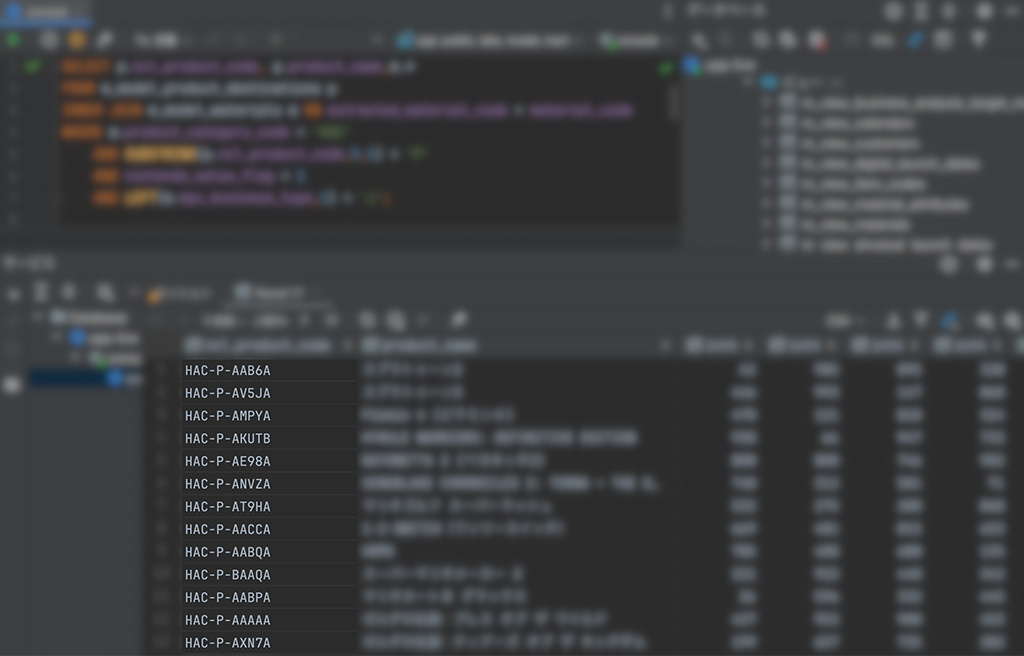Select the console editor tab at top left
The height and width of the screenshot is (656, 1024).
coord(45,12)
